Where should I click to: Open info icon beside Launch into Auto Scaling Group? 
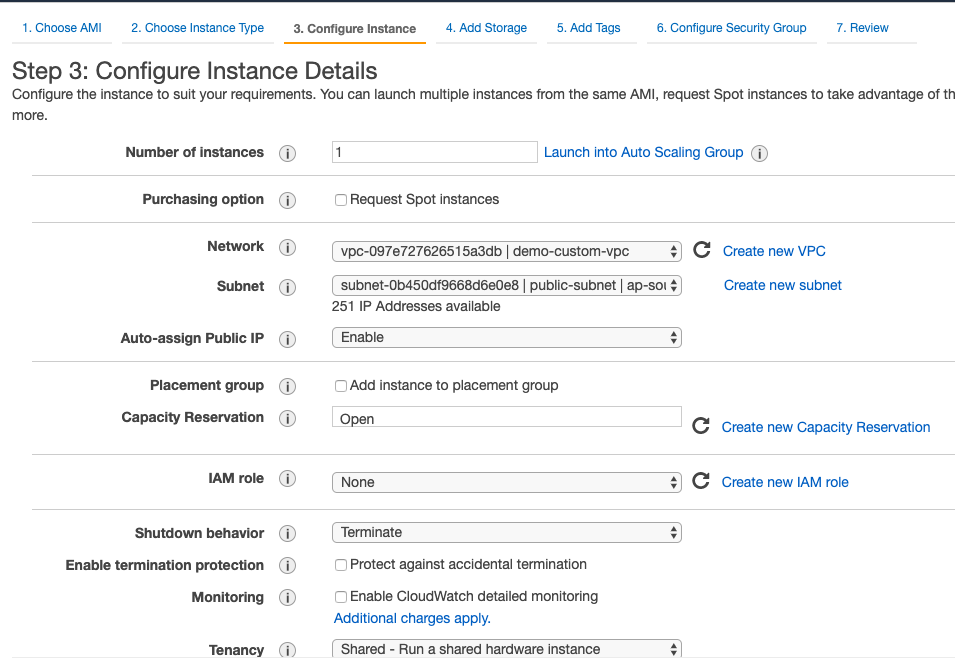click(759, 154)
